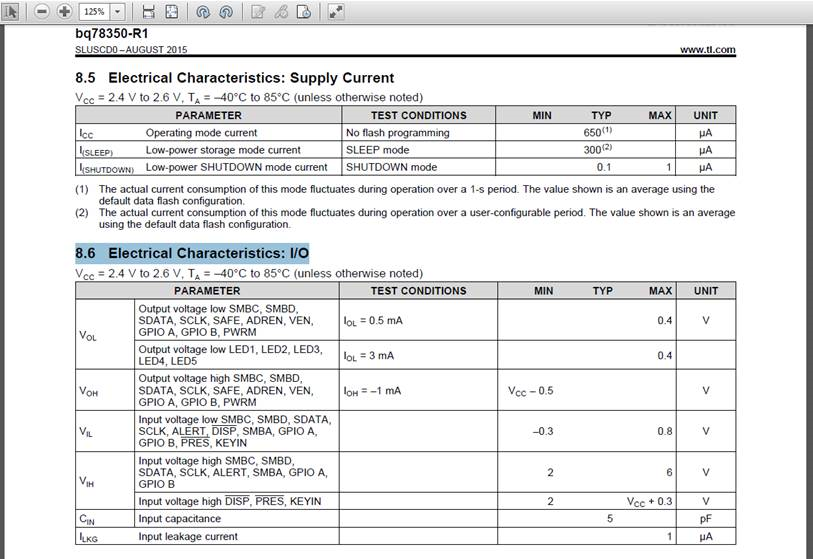813x559 pixels.
Task: Click the 0.8 maximum VIL value
Action: click(665, 431)
